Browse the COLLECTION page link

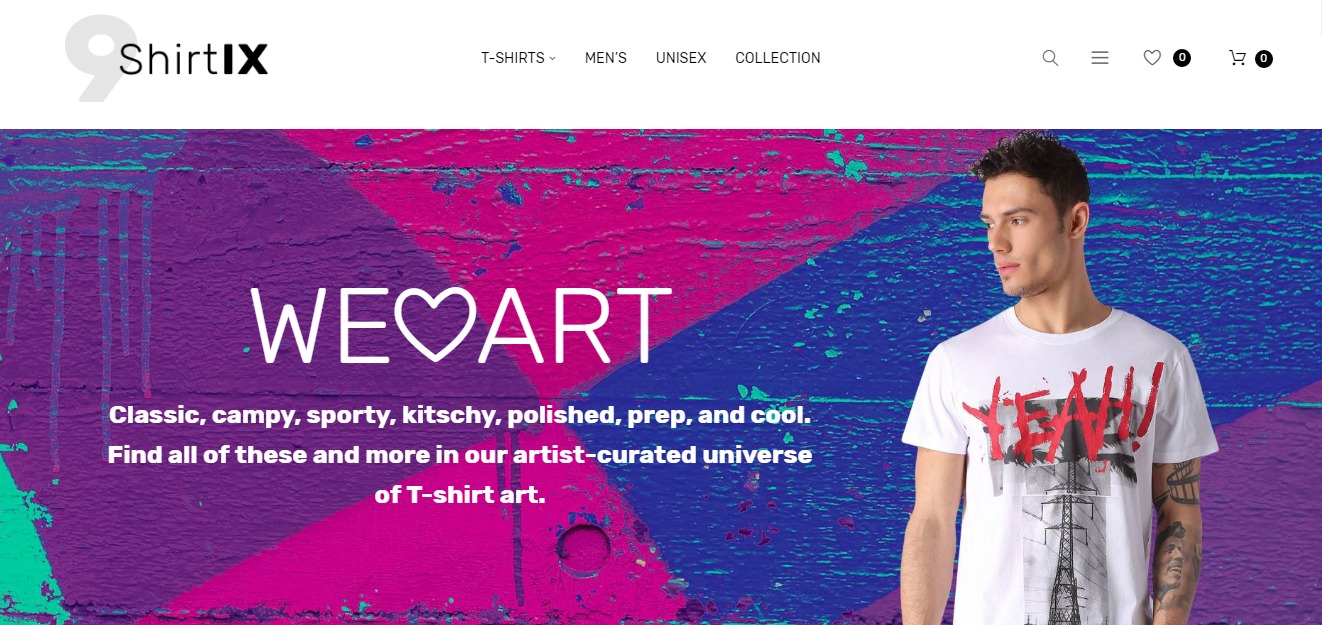[778, 58]
